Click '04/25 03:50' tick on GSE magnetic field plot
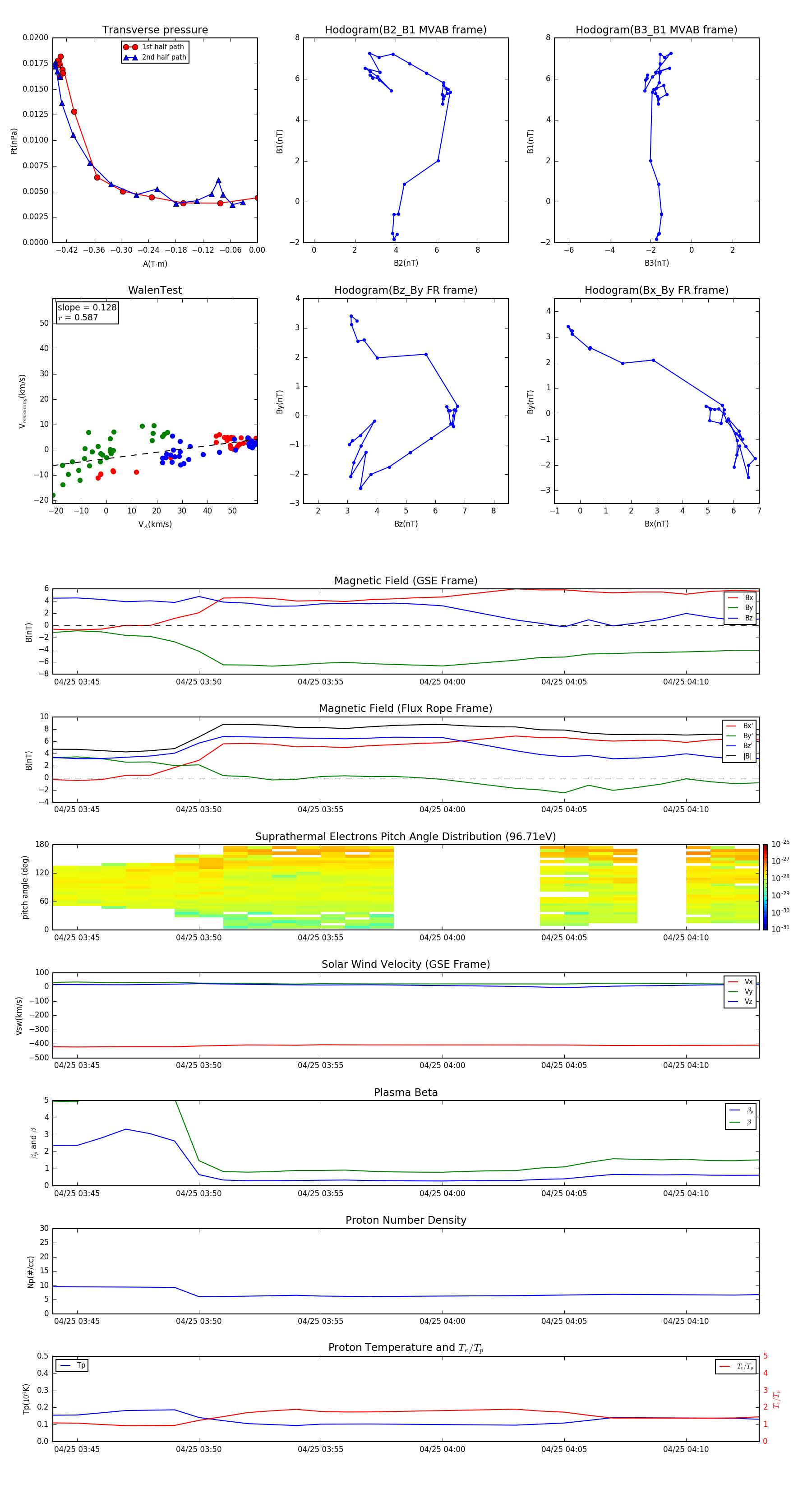812x1489 pixels. (199, 681)
